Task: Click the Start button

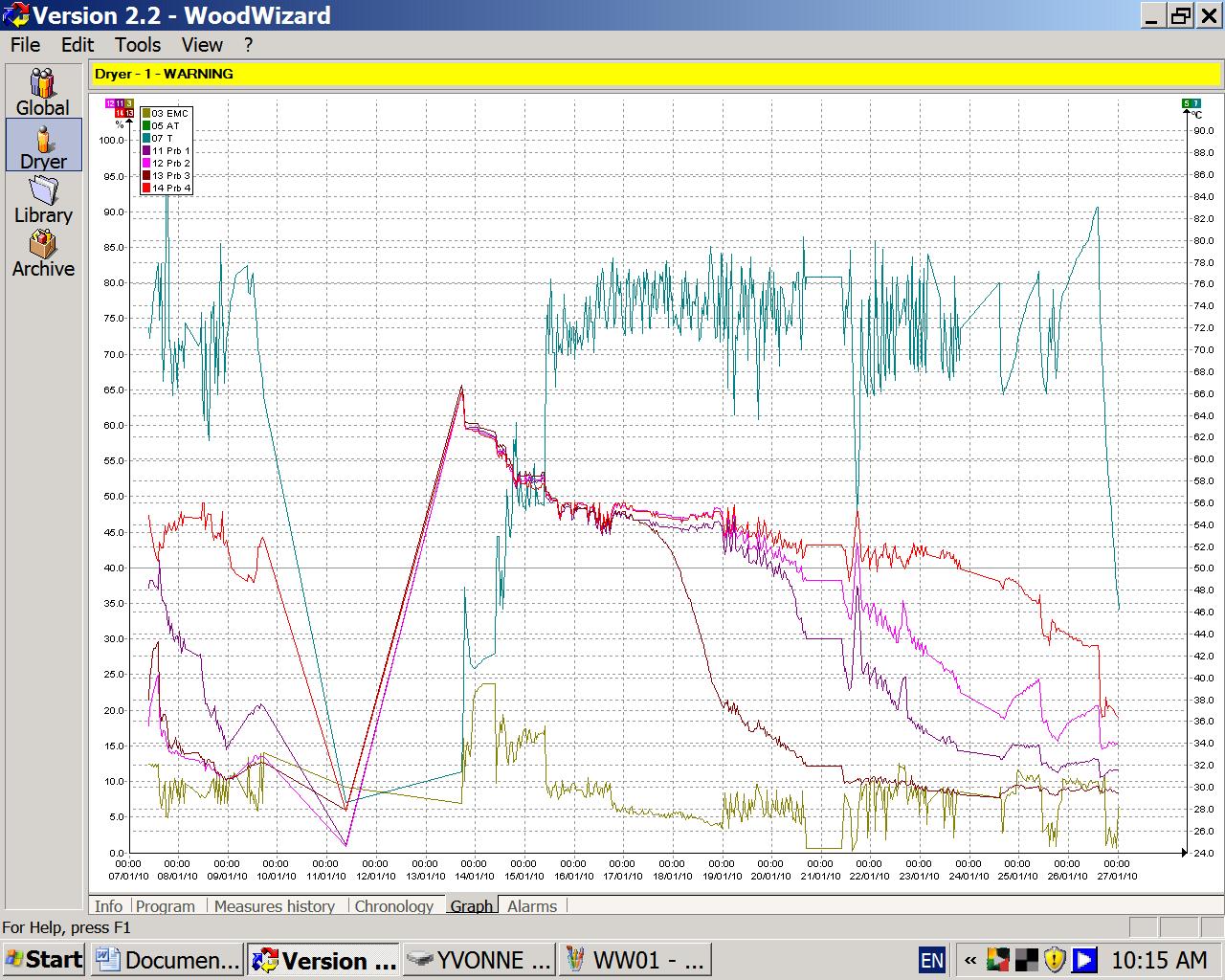Action: coord(44,959)
